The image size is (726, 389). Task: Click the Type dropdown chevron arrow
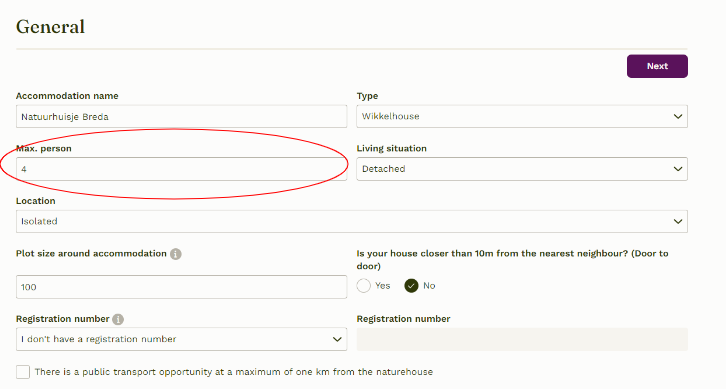coord(677,117)
